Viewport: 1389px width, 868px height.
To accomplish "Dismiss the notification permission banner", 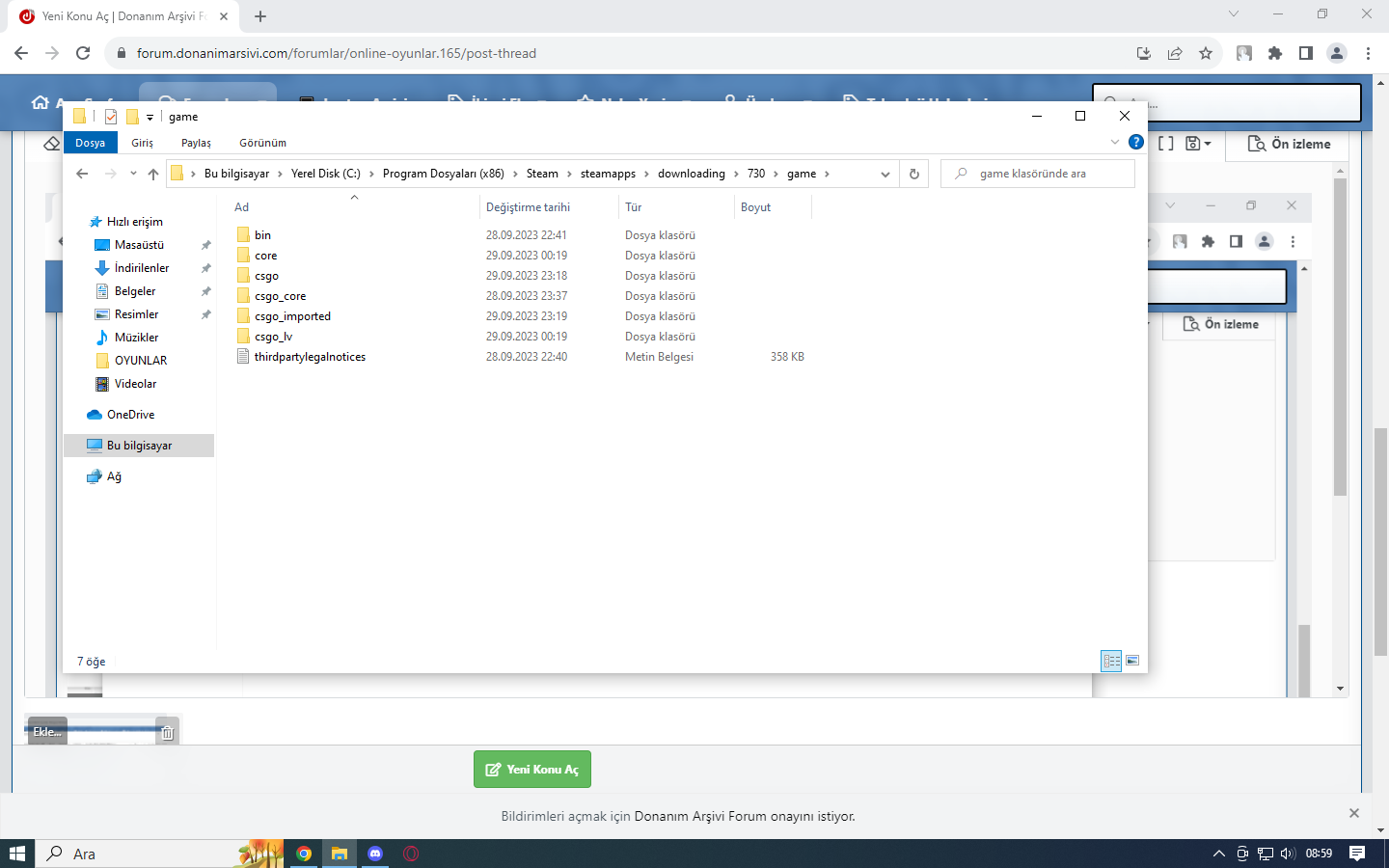I will pyautogui.click(x=1354, y=813).
